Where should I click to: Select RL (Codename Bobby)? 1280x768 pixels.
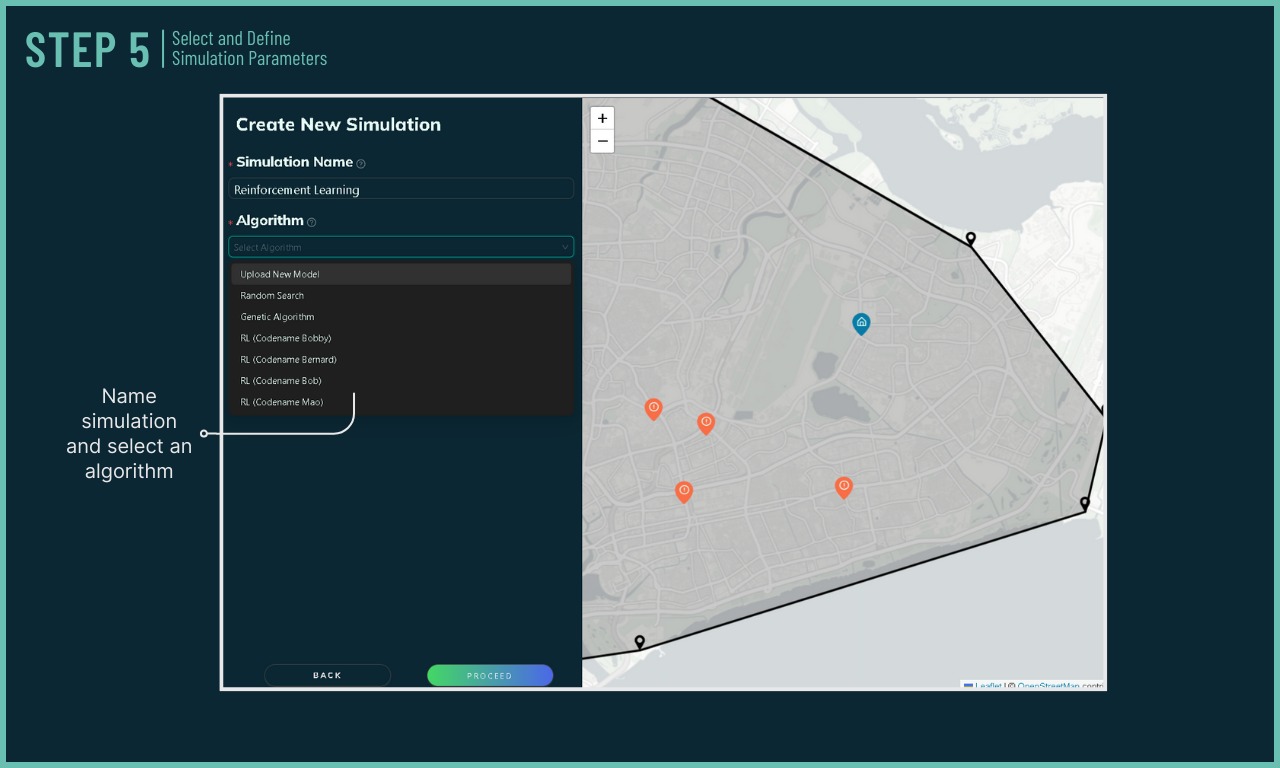401,338
